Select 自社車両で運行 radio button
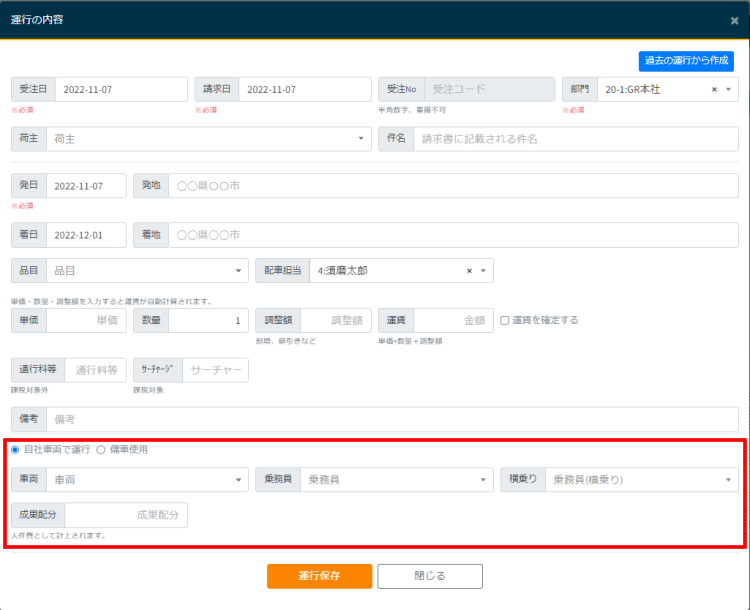 point(15,450)
